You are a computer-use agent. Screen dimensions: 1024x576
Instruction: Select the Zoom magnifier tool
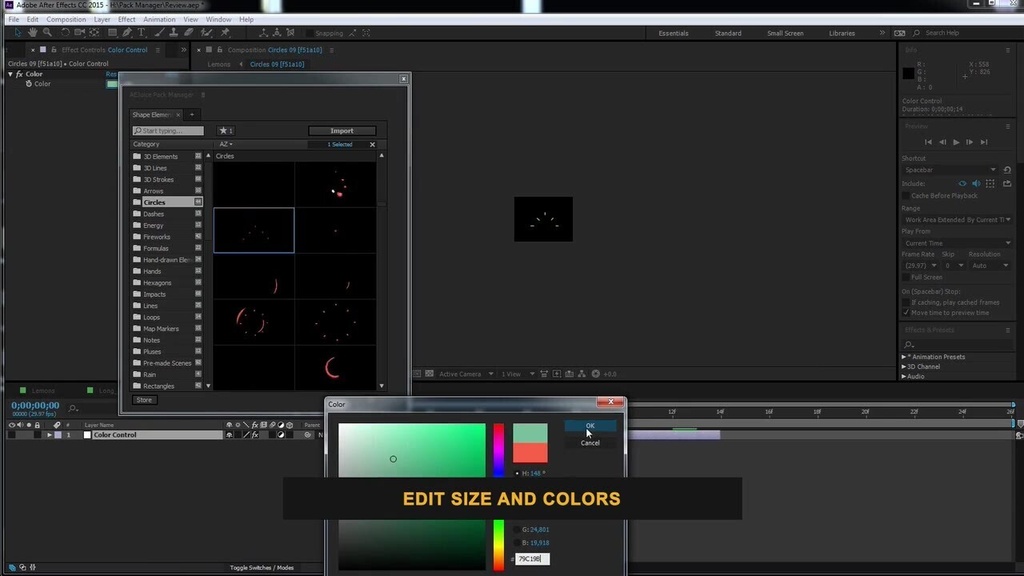coord(48,33)
